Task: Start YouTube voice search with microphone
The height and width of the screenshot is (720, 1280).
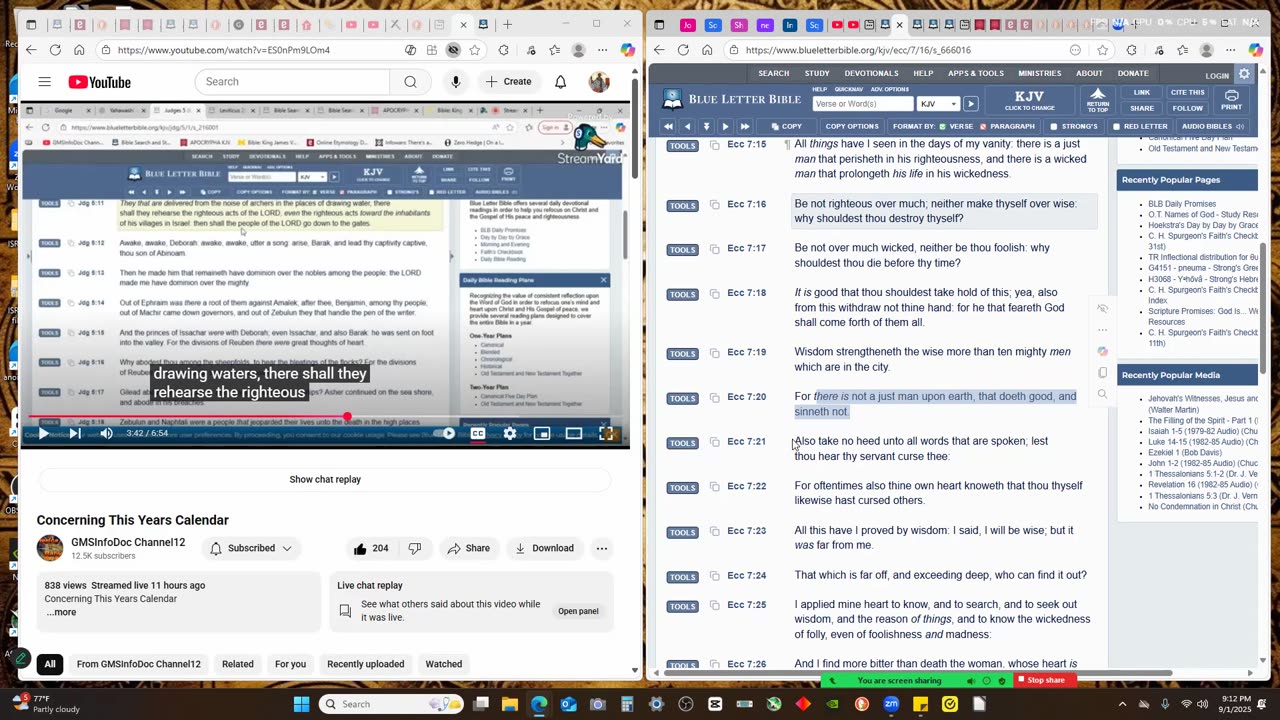Action: tap(456, 82)
